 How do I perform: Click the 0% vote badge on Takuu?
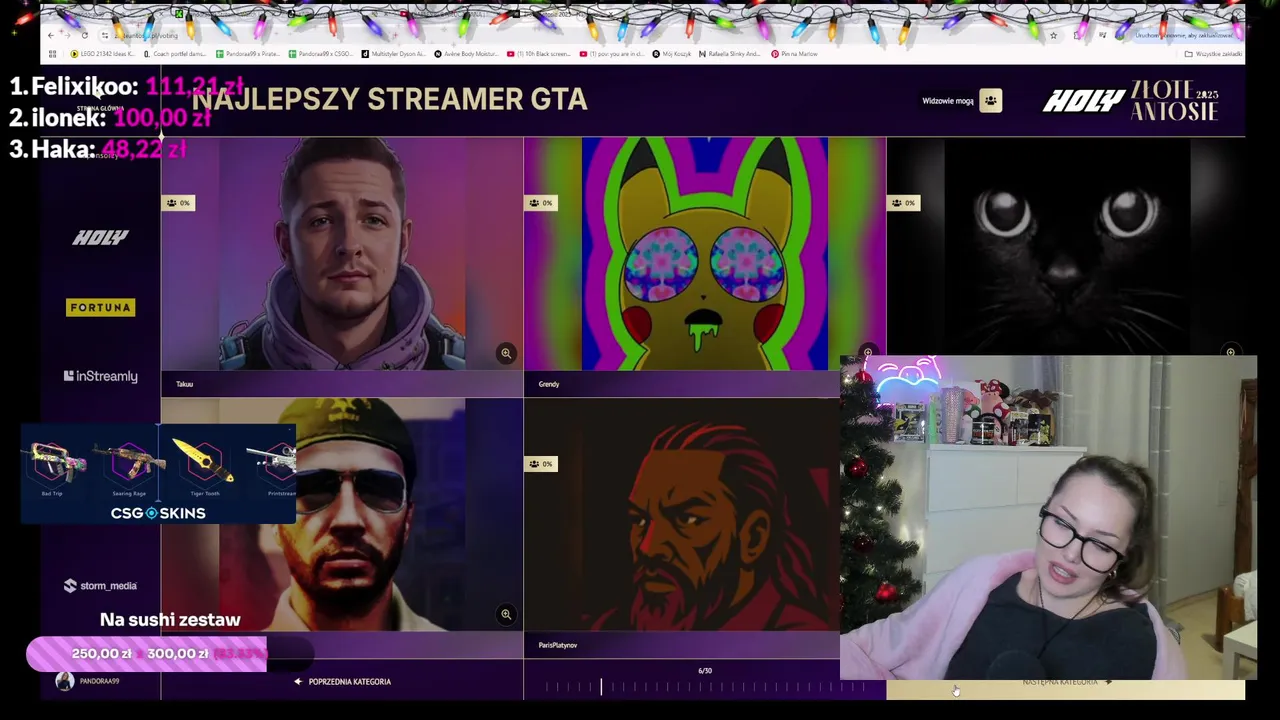178,203
